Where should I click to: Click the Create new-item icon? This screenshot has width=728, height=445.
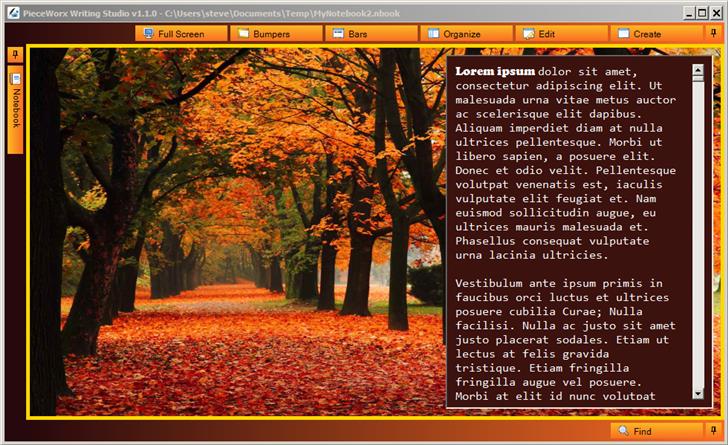point(623,34)
